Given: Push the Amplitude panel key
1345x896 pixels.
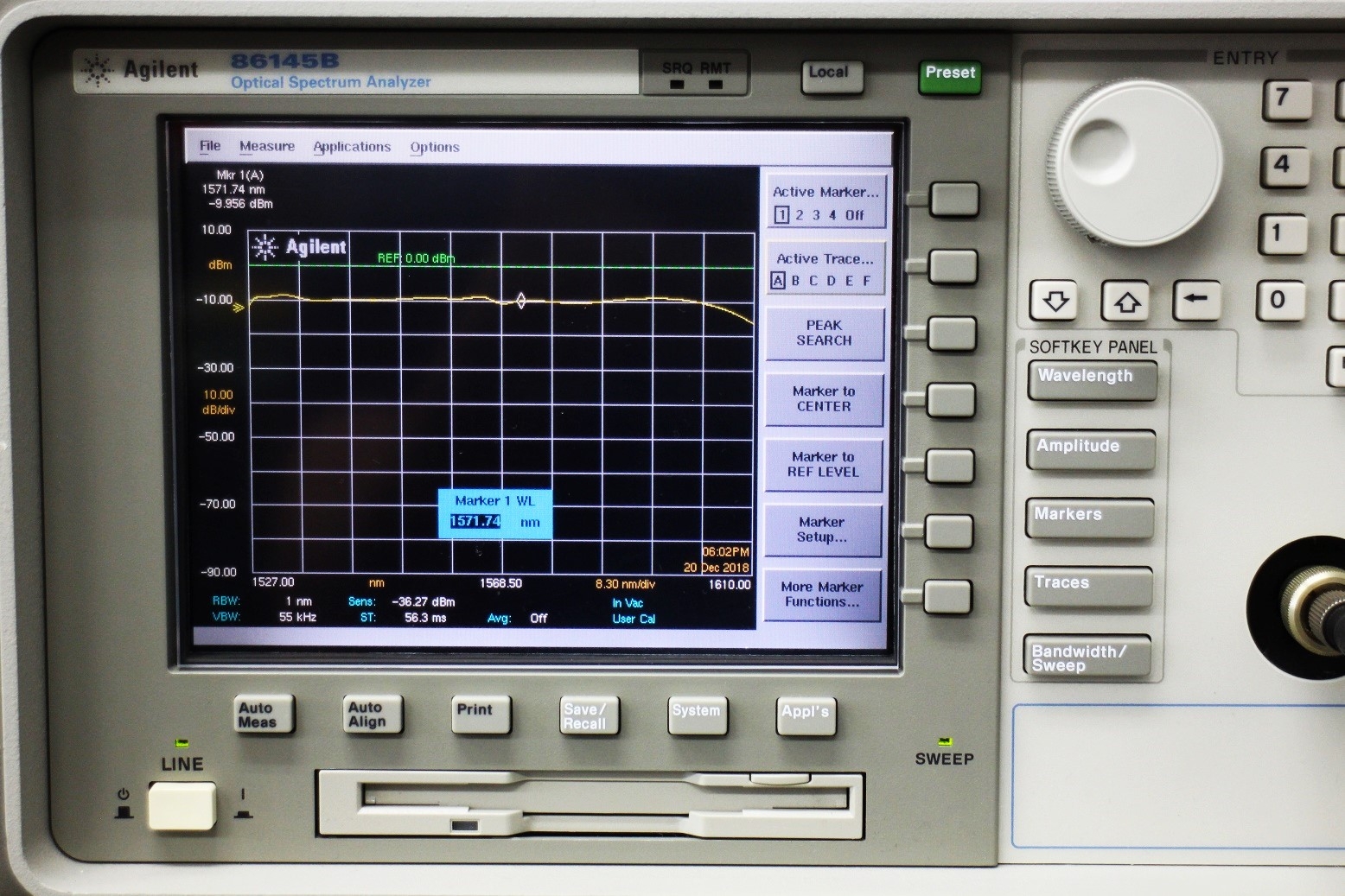Looking at the screenshot, I should 1091,449.
